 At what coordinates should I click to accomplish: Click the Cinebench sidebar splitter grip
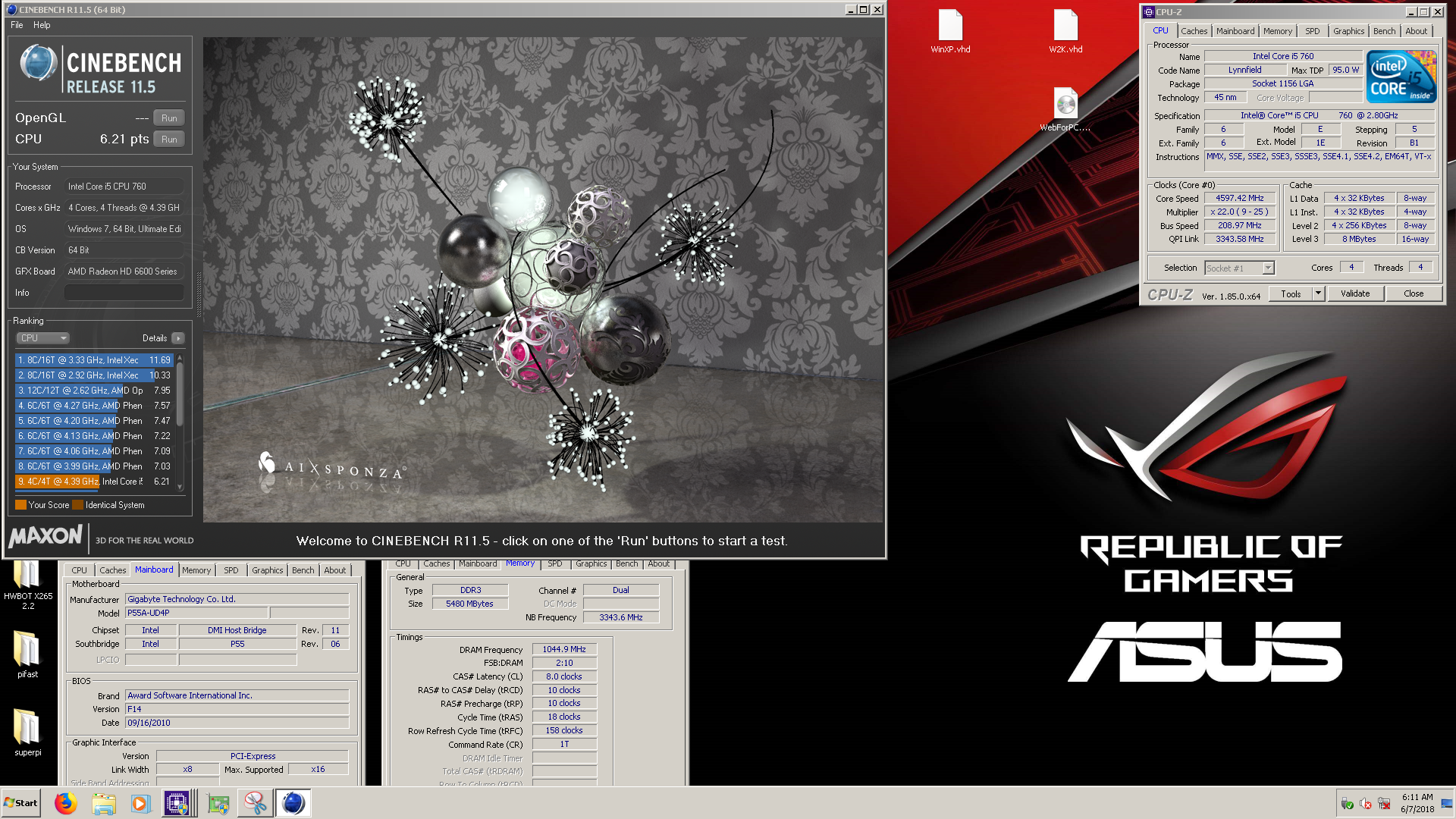(x=199, y=294)
